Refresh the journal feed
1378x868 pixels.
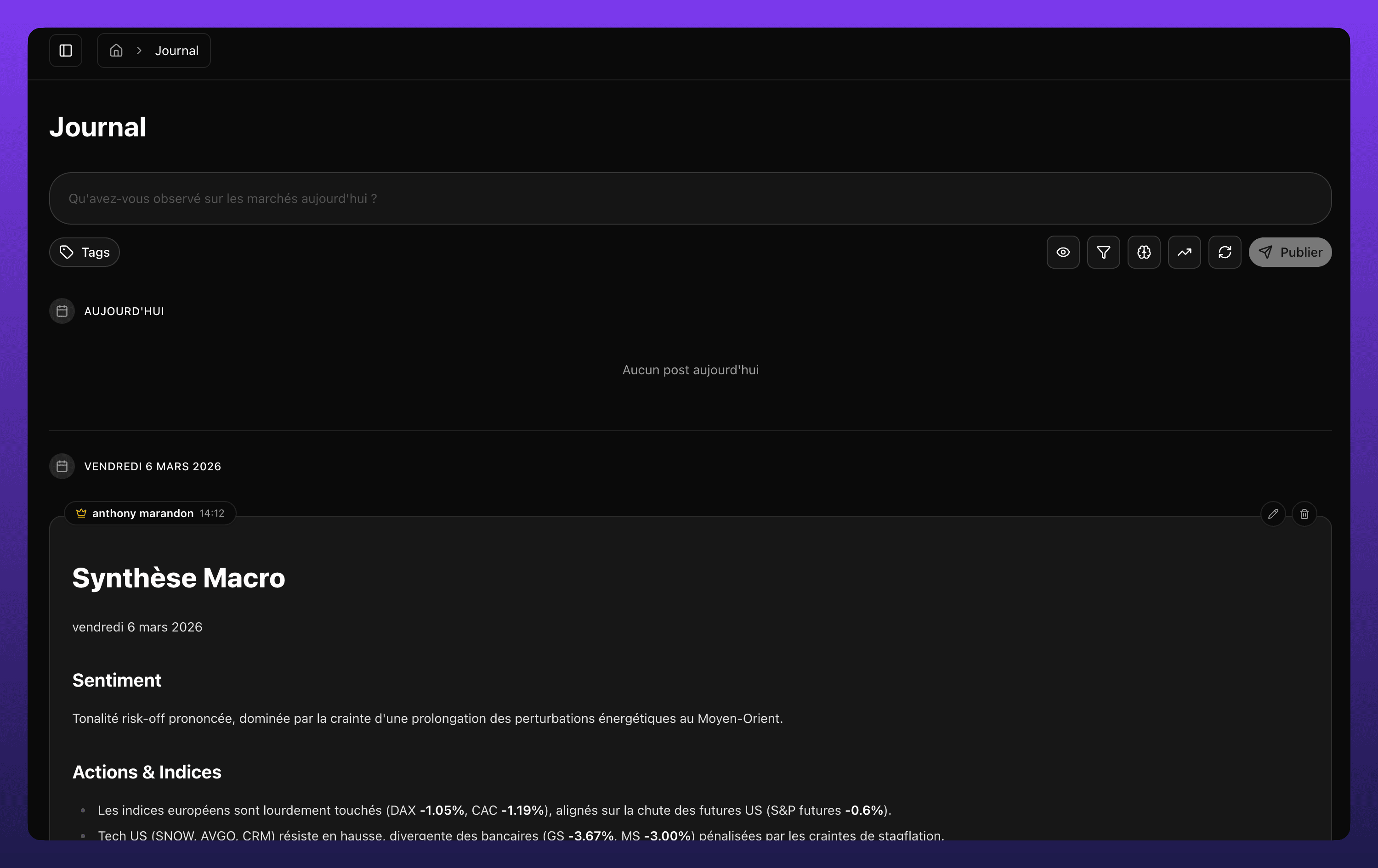click(x=1225, y=252)
